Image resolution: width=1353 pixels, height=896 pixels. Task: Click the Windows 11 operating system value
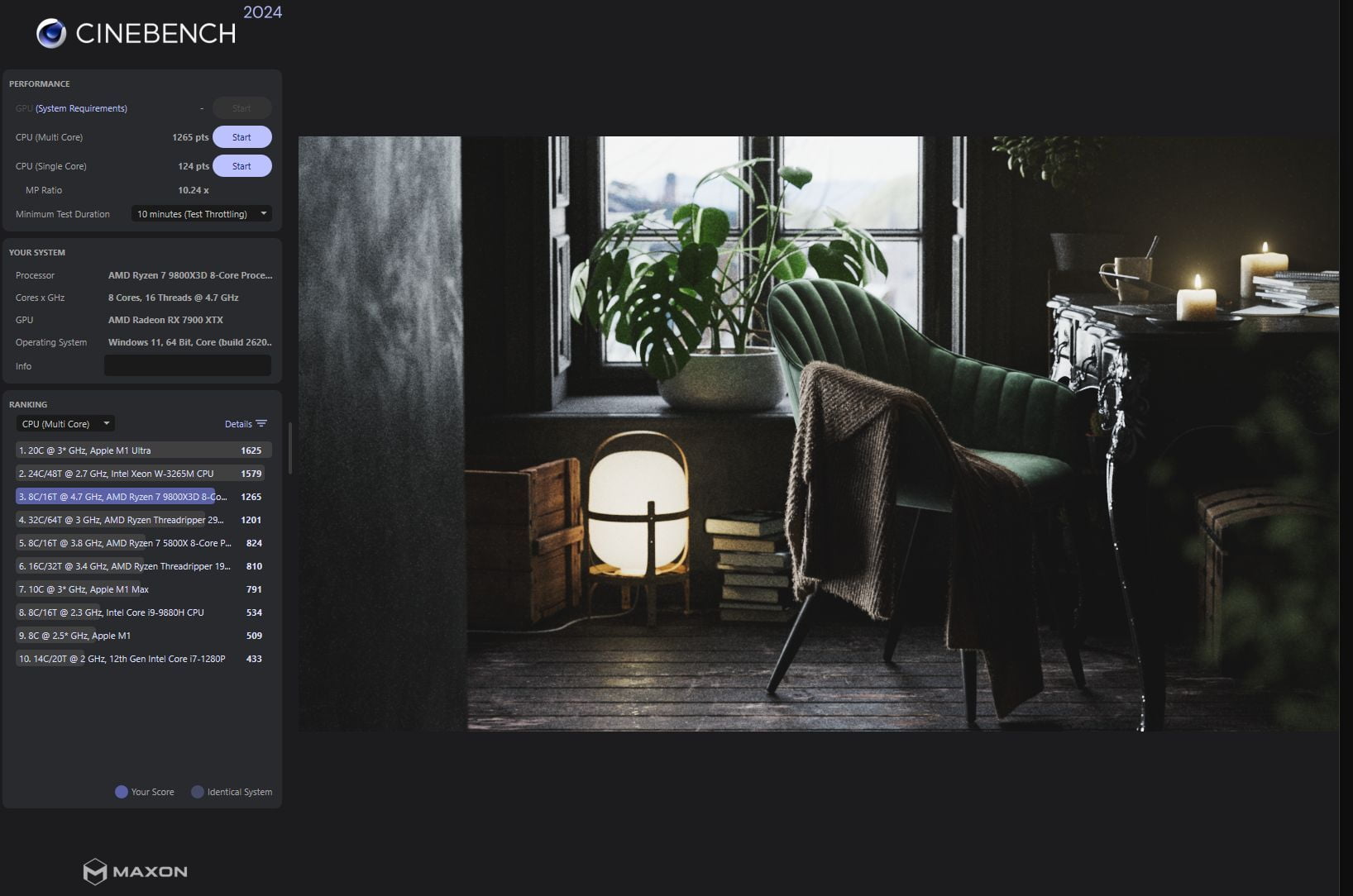(x=189, y=342)
